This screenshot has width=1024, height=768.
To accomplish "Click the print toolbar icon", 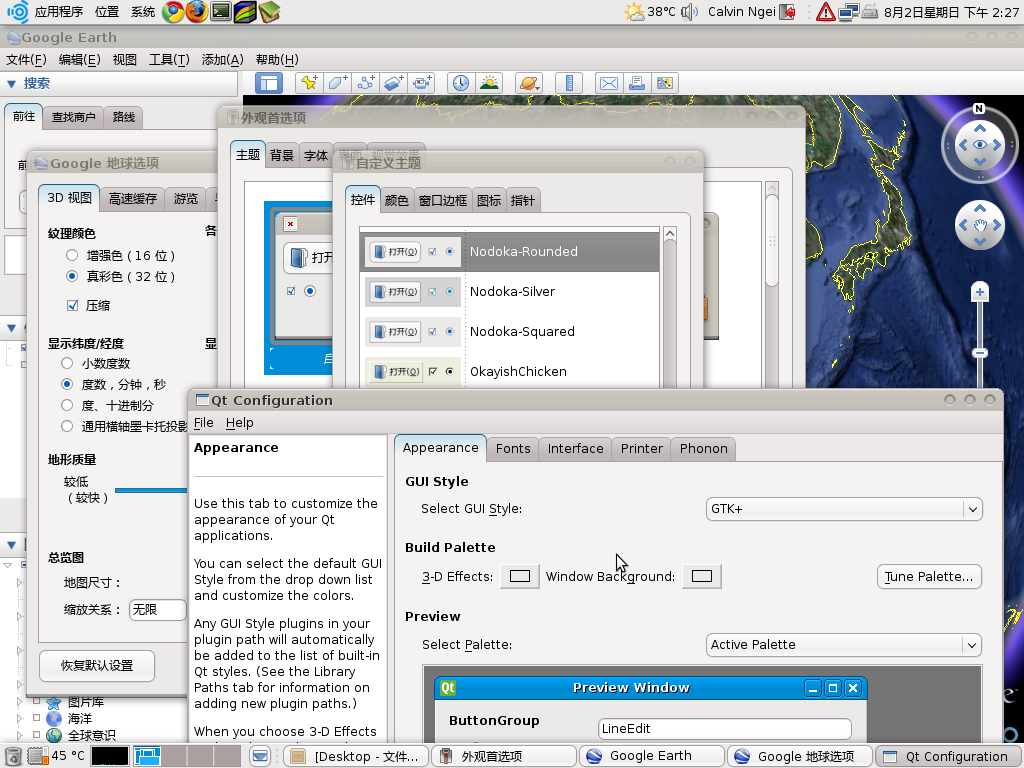I will pyautogui.click(x=637, y=83).
